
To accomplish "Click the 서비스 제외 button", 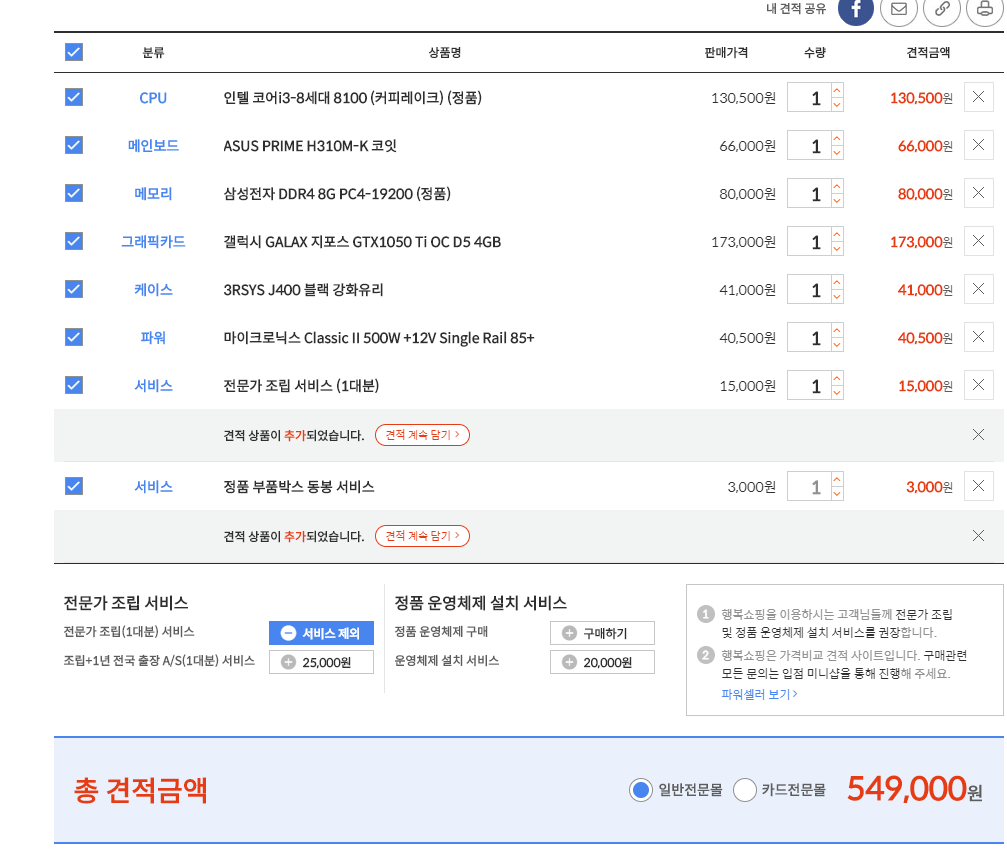I will 321,633.
